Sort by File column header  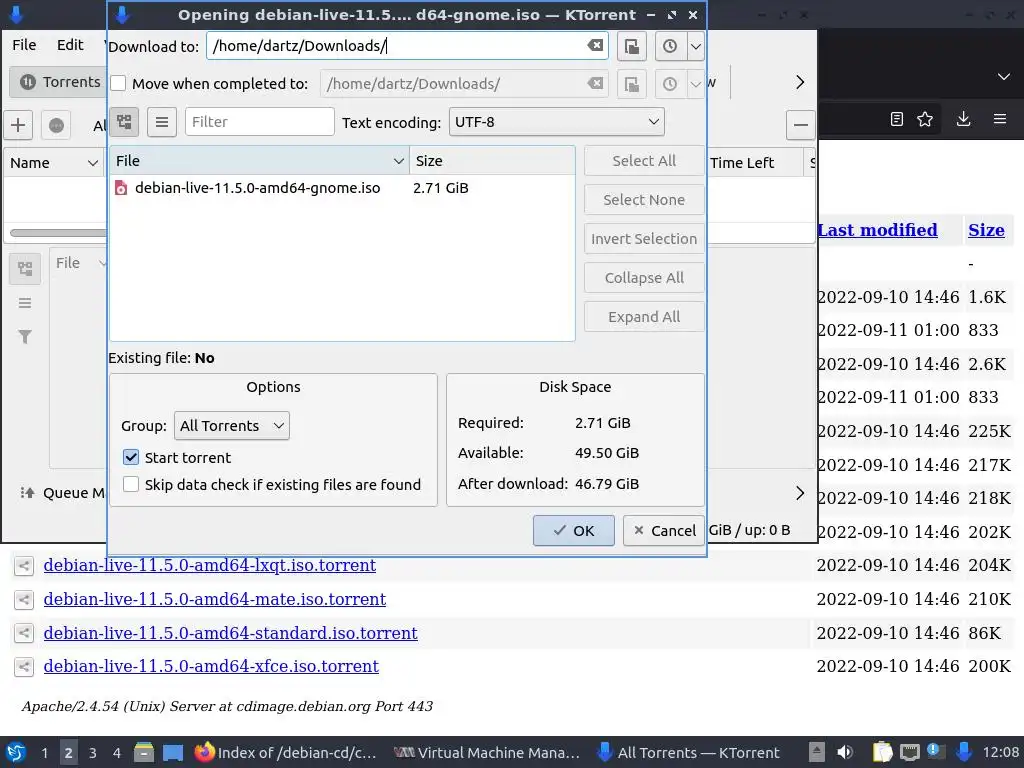pos(259,161)
